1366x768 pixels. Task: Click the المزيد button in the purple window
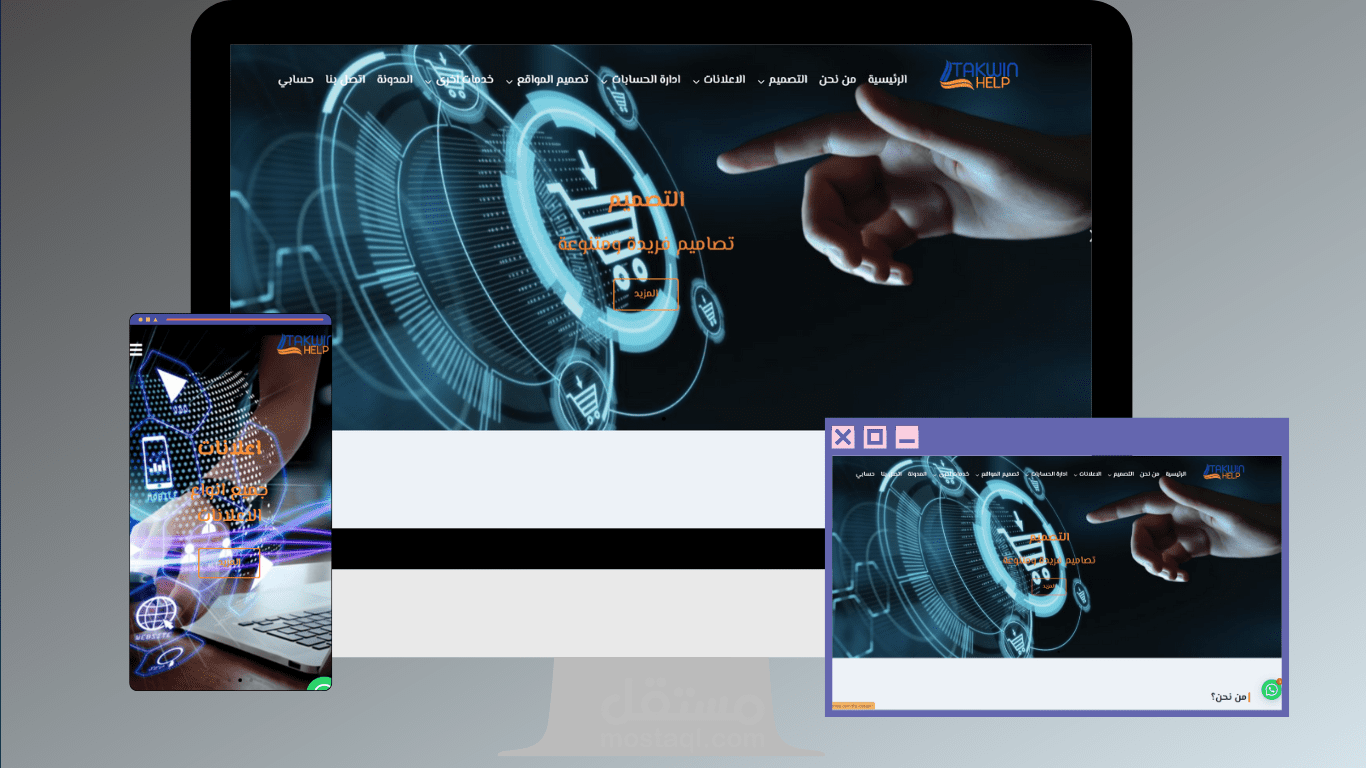click(1048, 586)
